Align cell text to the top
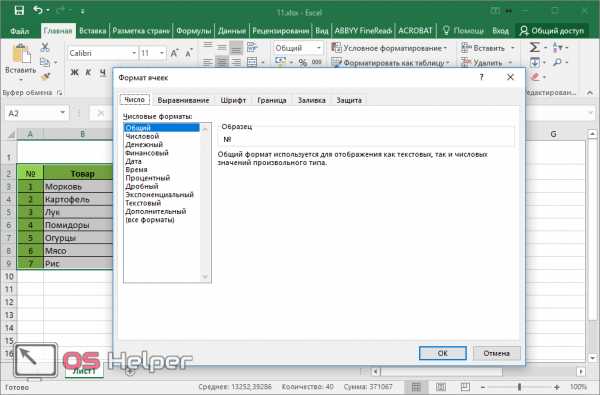Screen dimensions: 600x395 coord(208,47)
